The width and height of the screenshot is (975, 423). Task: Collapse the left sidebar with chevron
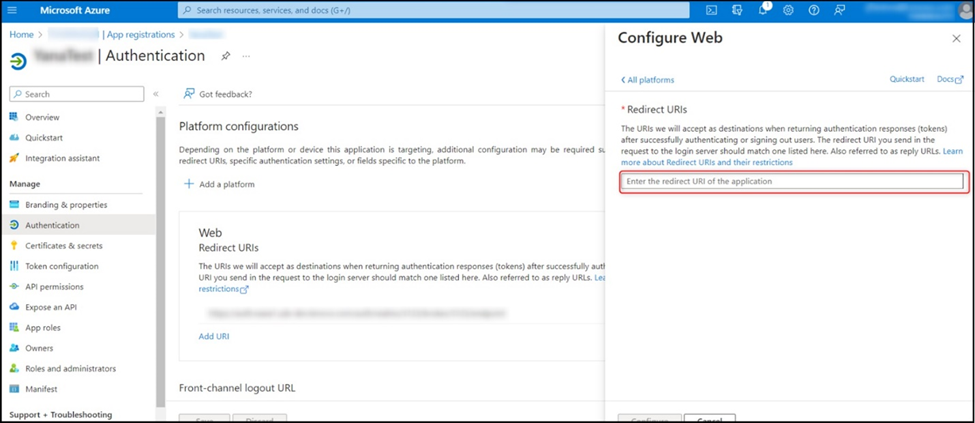(156, 94)
